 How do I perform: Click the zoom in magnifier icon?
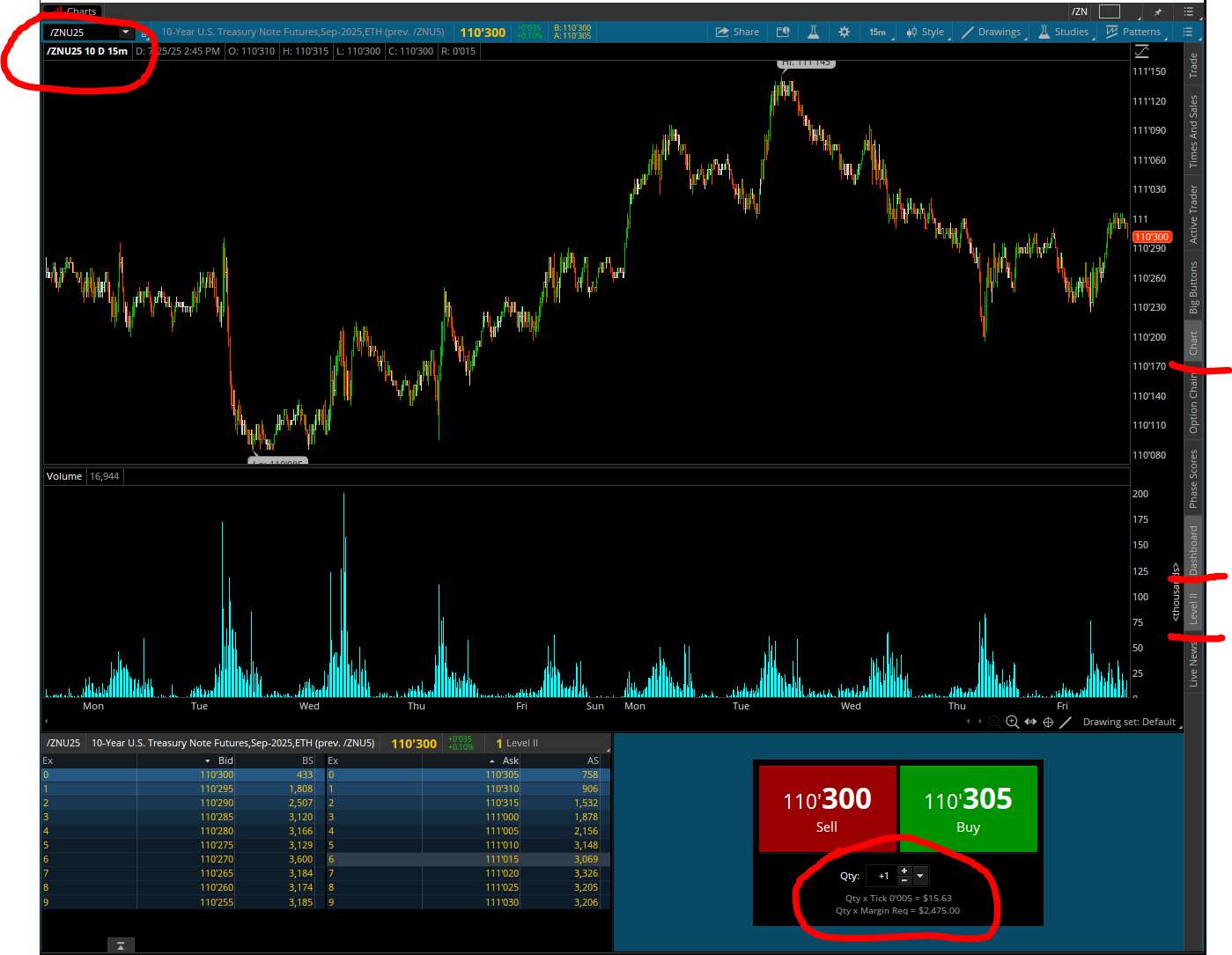[1013, 722]
